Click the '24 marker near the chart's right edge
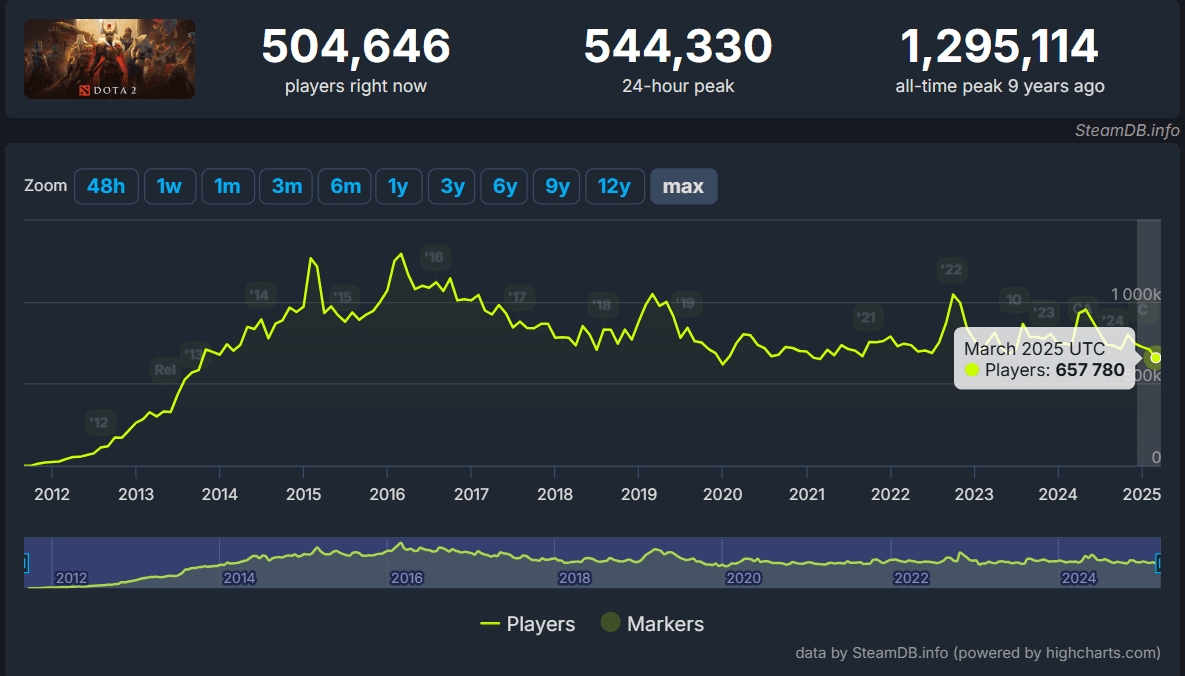 click(1111, 321)
